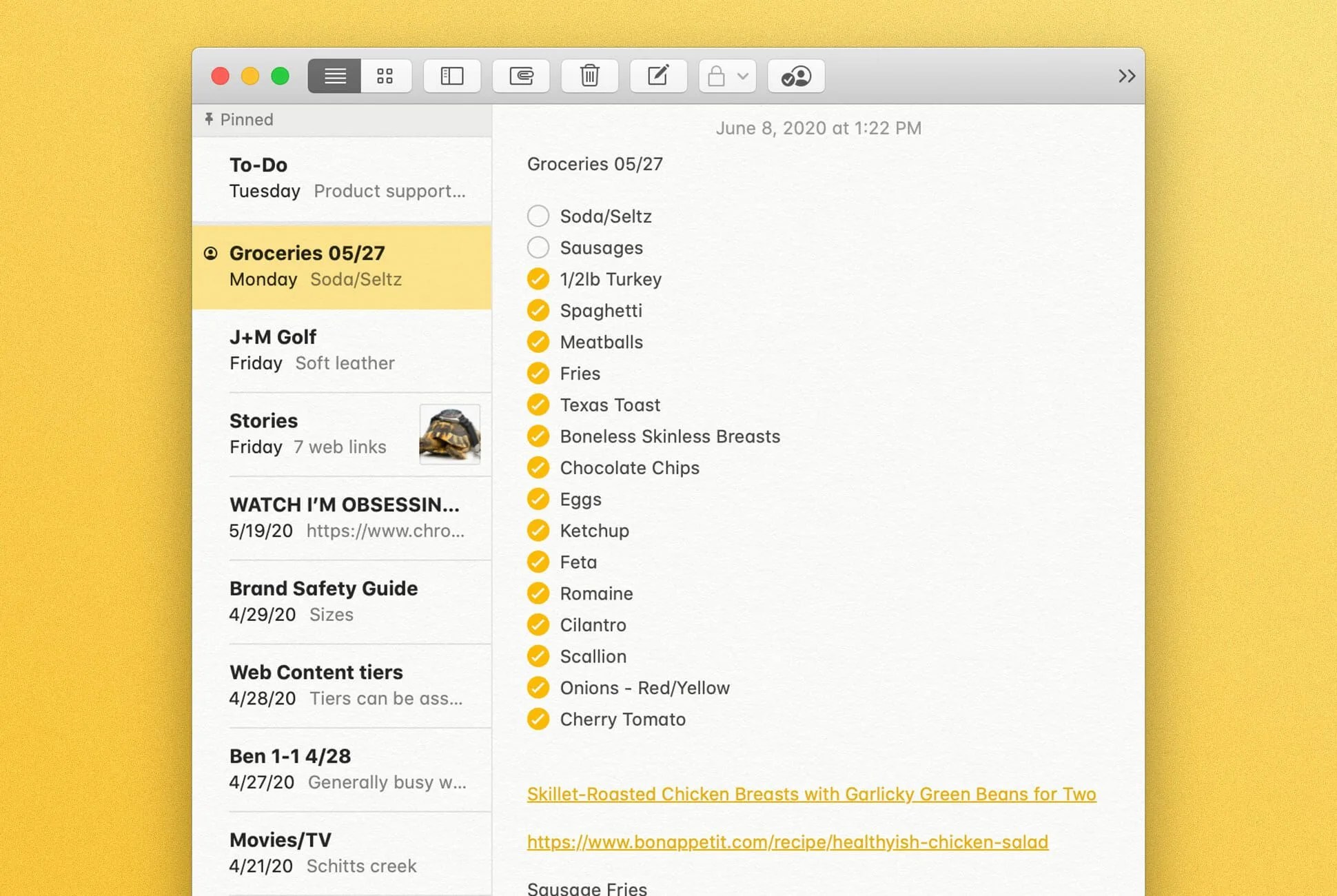Viewport: 1337px width, 896px height.
Task: Add people to this note
Action: pos(796,76)
